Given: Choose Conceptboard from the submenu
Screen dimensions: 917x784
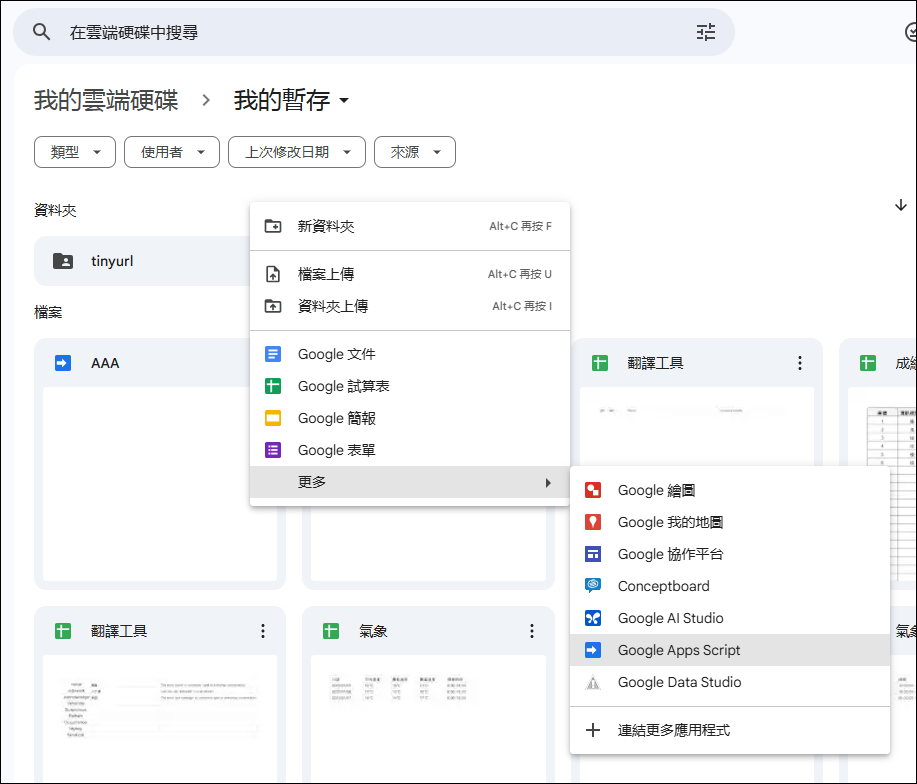Looking at the screenshot, I should tap(730, 586).
